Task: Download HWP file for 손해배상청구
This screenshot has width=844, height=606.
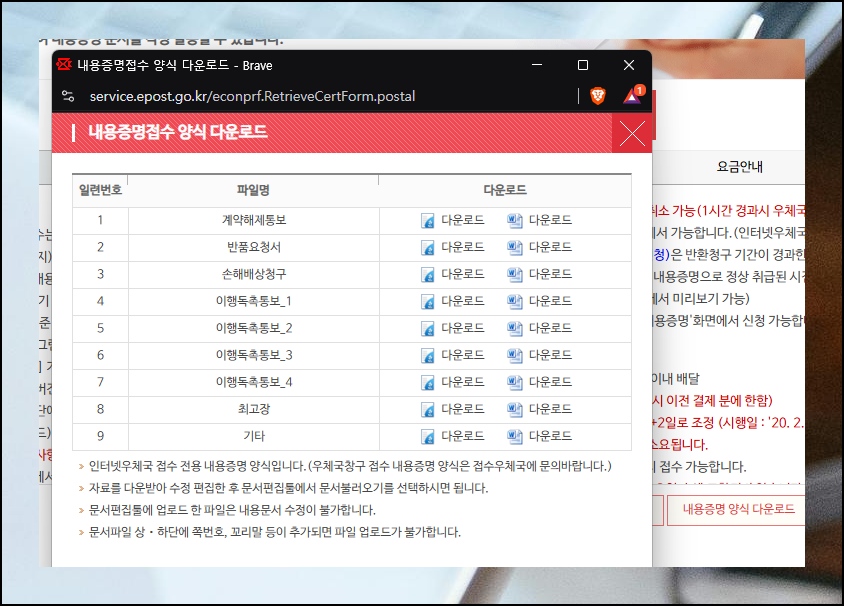Action: (x=453, y=274)
